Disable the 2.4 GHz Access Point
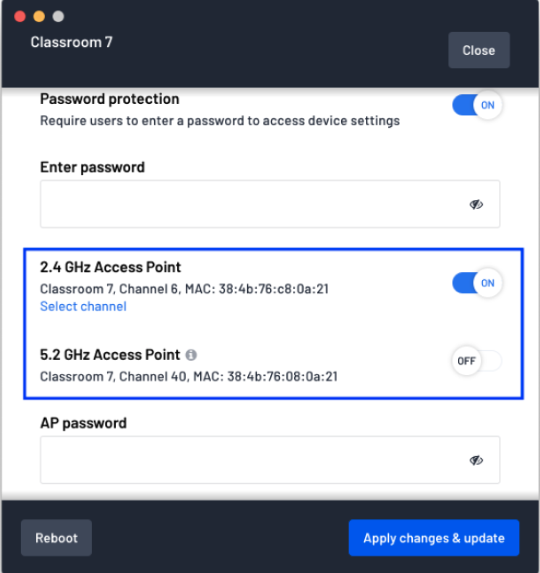This screenshot has height=573, width=540. click(x=477, y=283)
